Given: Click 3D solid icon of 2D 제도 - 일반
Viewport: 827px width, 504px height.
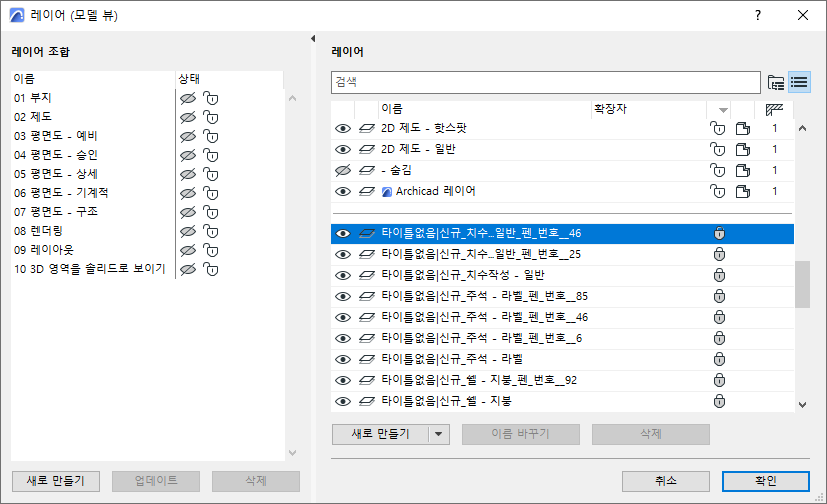Looking at the screenshot, I should click(x=743, y=149).
